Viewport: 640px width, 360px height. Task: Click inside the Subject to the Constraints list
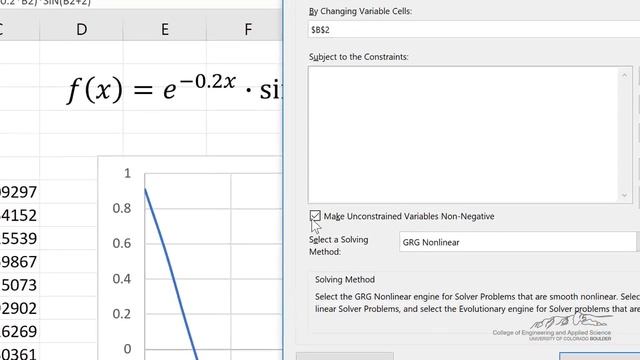tap(464, 135)
